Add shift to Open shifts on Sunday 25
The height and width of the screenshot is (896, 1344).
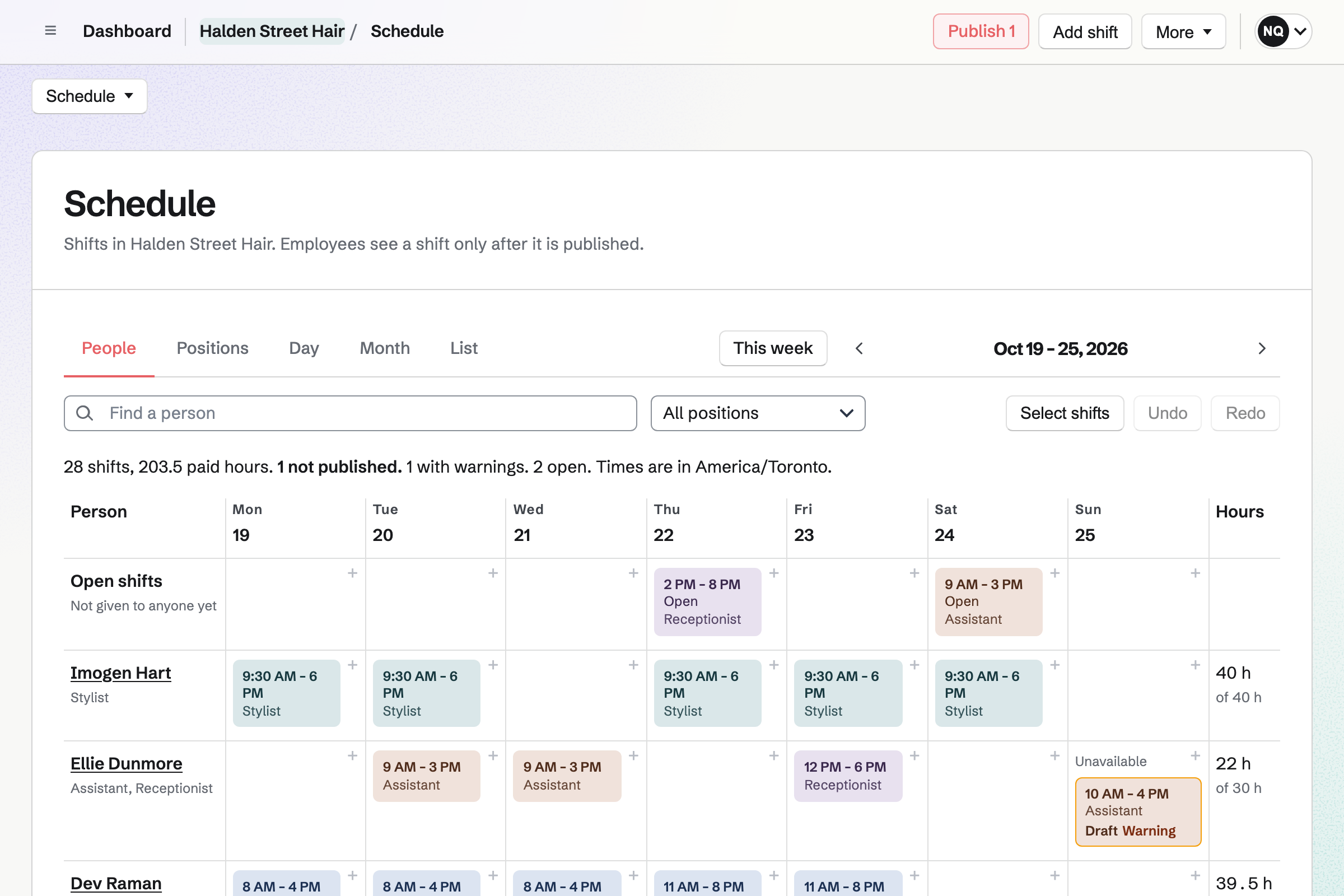(x=1195, y=573)
